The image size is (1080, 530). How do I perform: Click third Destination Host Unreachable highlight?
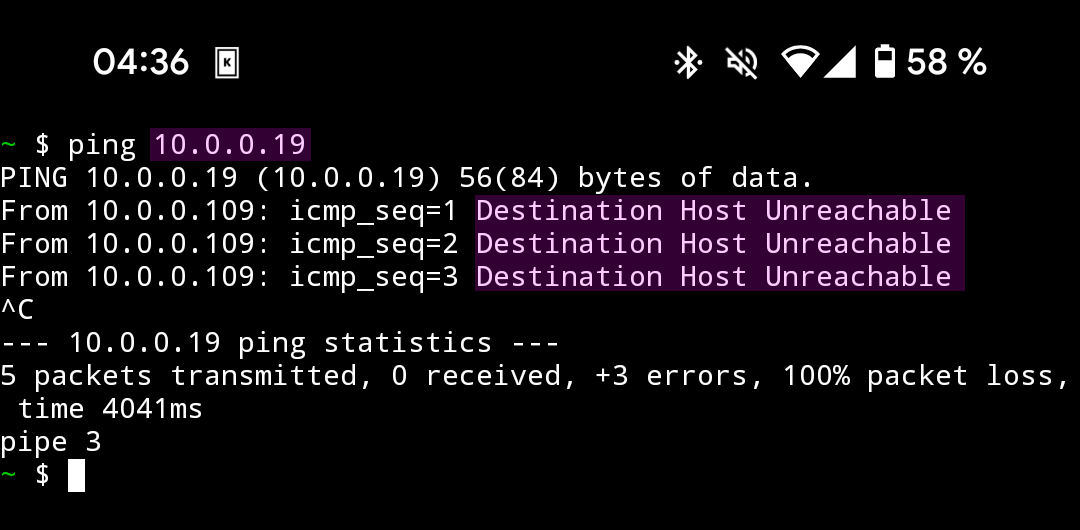(719, 277)
